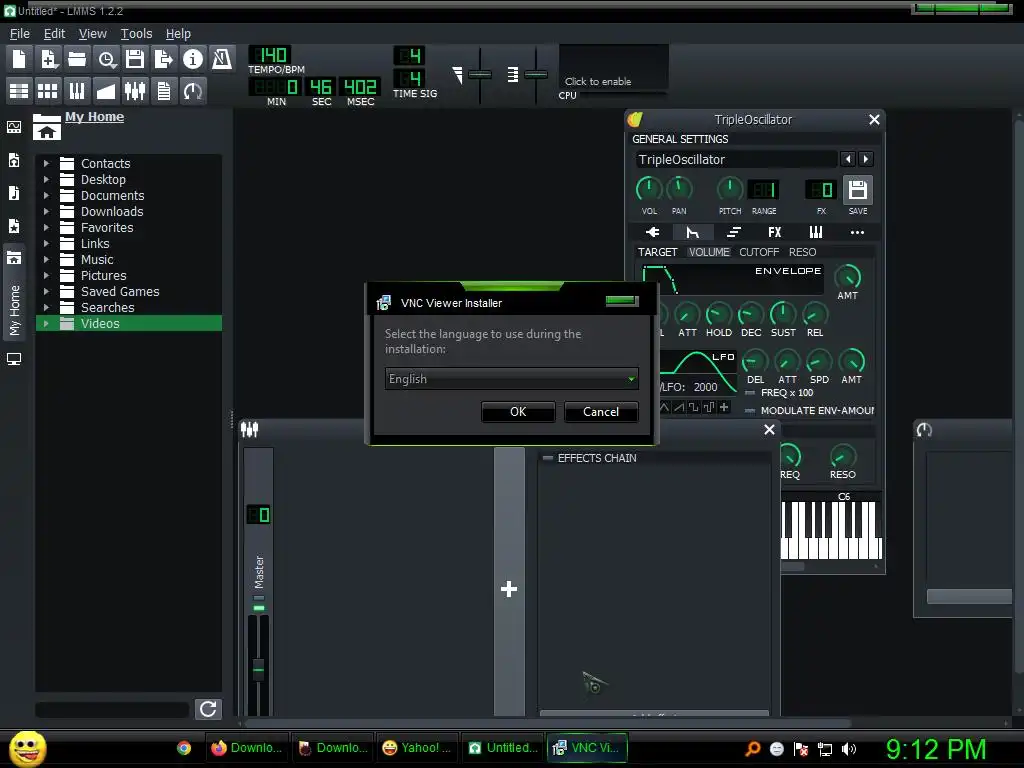Switch to the Yahoo taskbar item
Viewport: 1024px width, 768px height.
coord(417,748)
